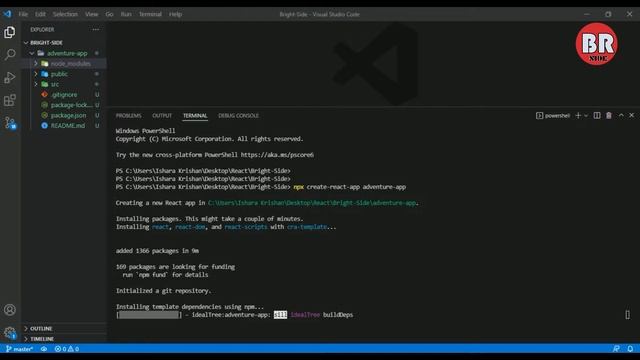The height and width of the screenshot is (360, 640).
Task: Select the TERMINAL tab
Action: 195,116
